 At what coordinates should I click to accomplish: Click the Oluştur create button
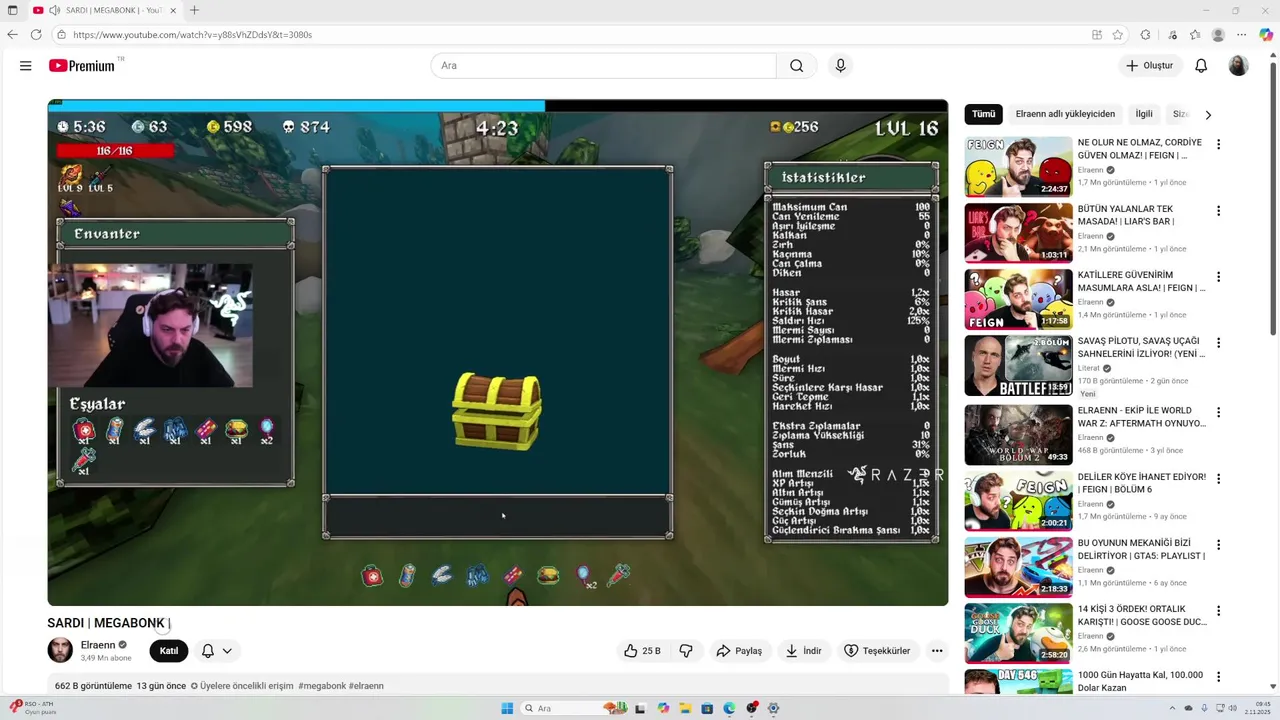(1150, 66)
